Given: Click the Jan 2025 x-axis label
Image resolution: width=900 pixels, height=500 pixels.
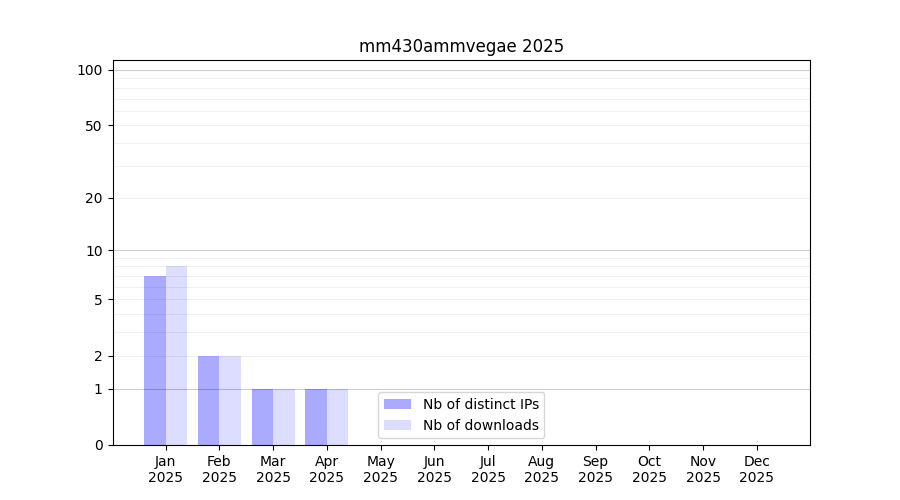Looking at the screenshot, I should 165,469.
